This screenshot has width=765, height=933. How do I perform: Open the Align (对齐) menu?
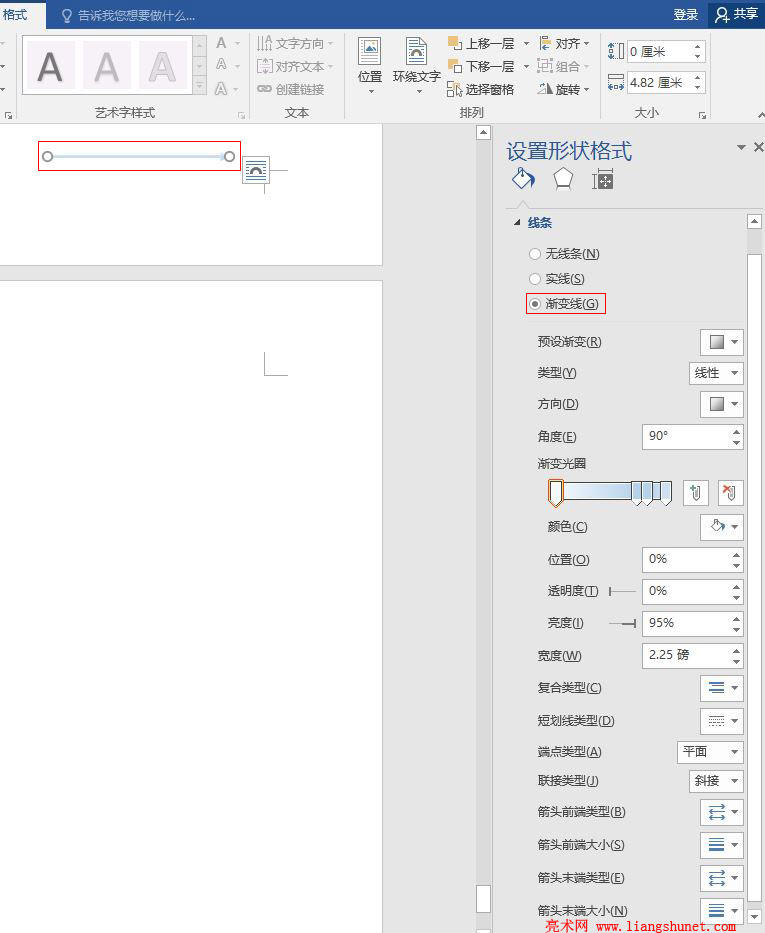tap(564, 43)
